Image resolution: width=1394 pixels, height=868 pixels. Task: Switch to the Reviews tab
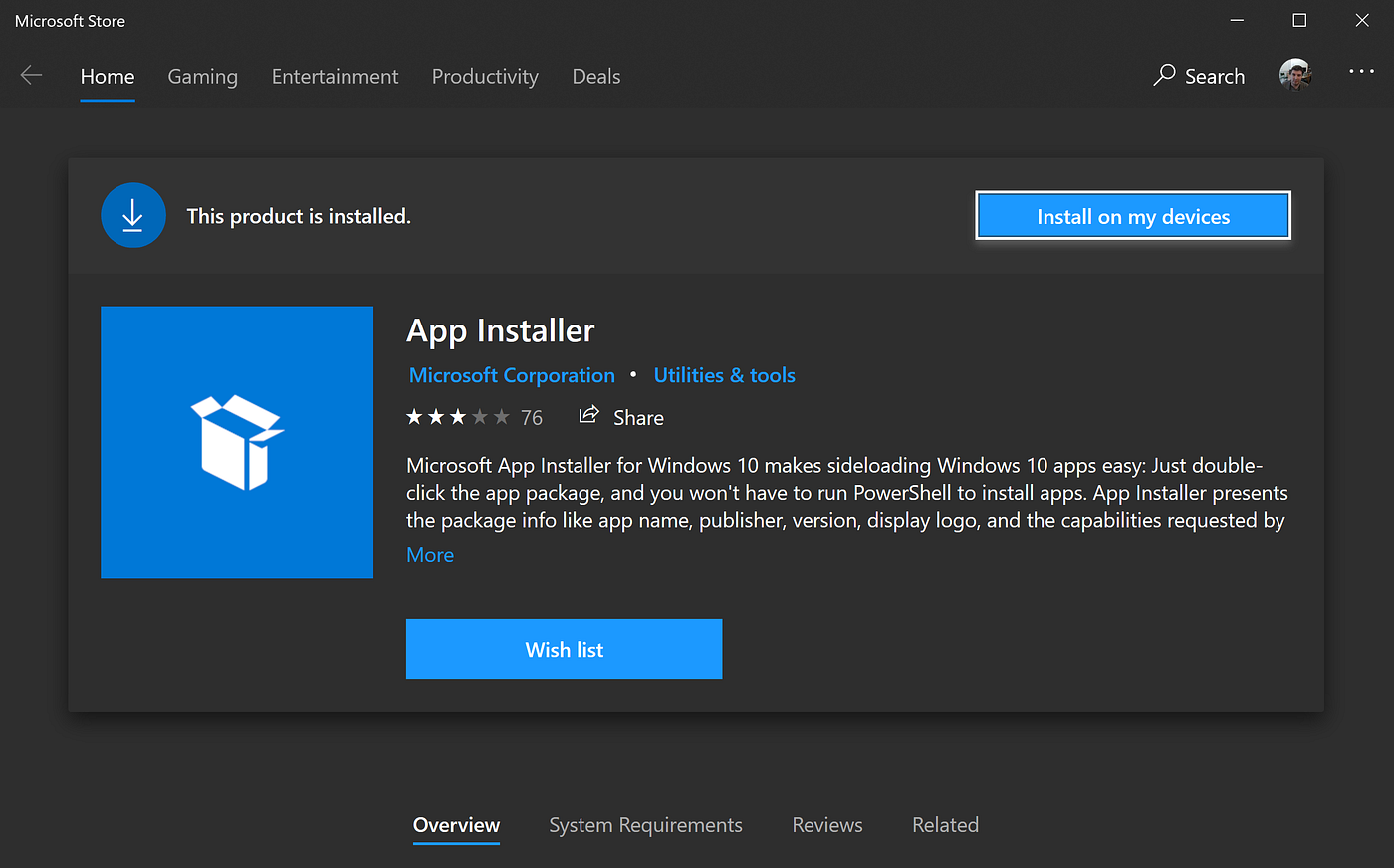[826, 825]
